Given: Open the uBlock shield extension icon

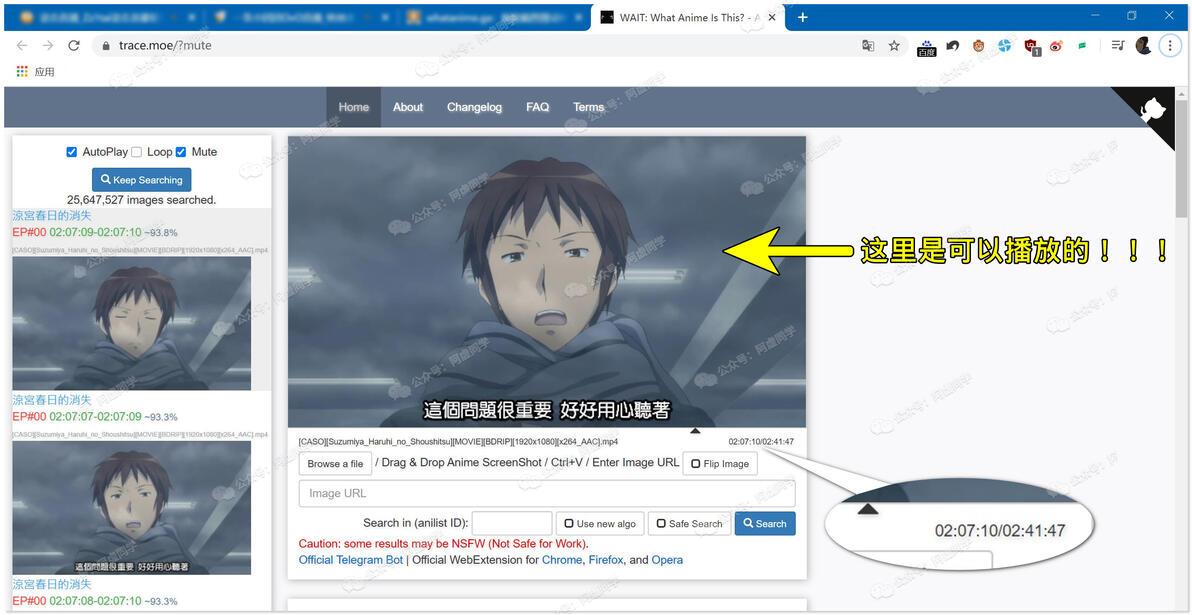Looking at the screenshot, I should click(x=1031, y=47).
